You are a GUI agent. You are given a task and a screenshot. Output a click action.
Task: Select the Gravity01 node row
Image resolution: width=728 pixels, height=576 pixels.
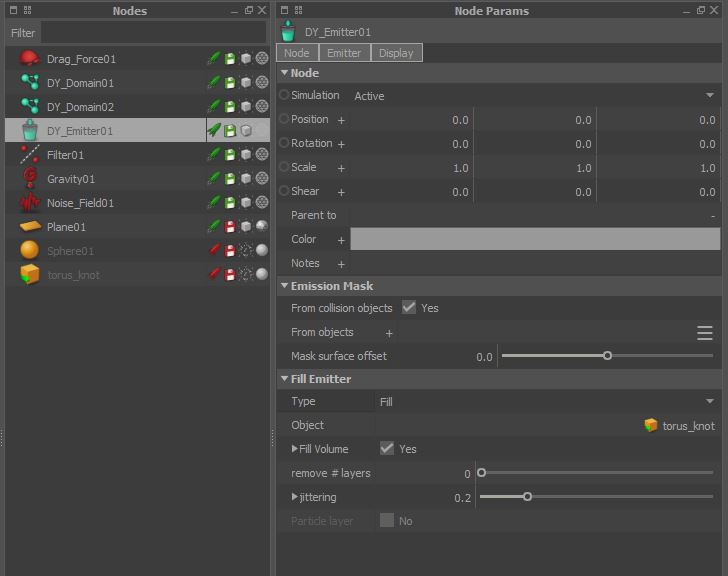[137, 178]
